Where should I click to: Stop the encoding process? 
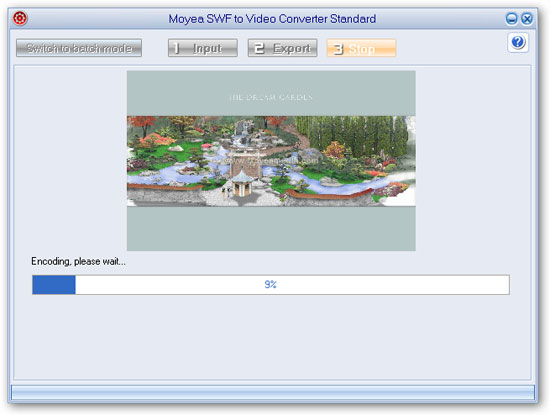coord(362,48)
